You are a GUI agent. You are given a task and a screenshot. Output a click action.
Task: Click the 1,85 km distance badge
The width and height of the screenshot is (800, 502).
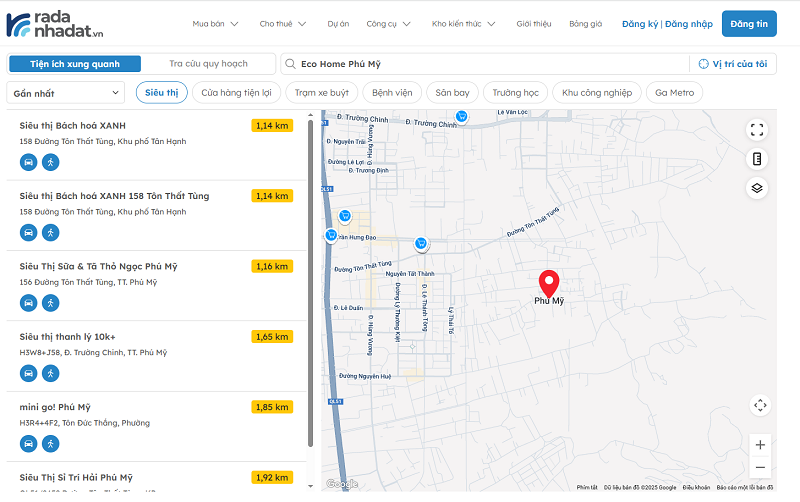click(x=272, y=407)
